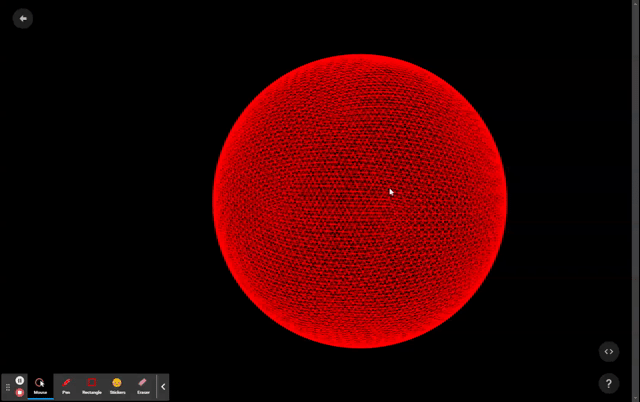Go back using the arrow button
Image resolution: width=640 pixels, height=402 pixels.
22,18
